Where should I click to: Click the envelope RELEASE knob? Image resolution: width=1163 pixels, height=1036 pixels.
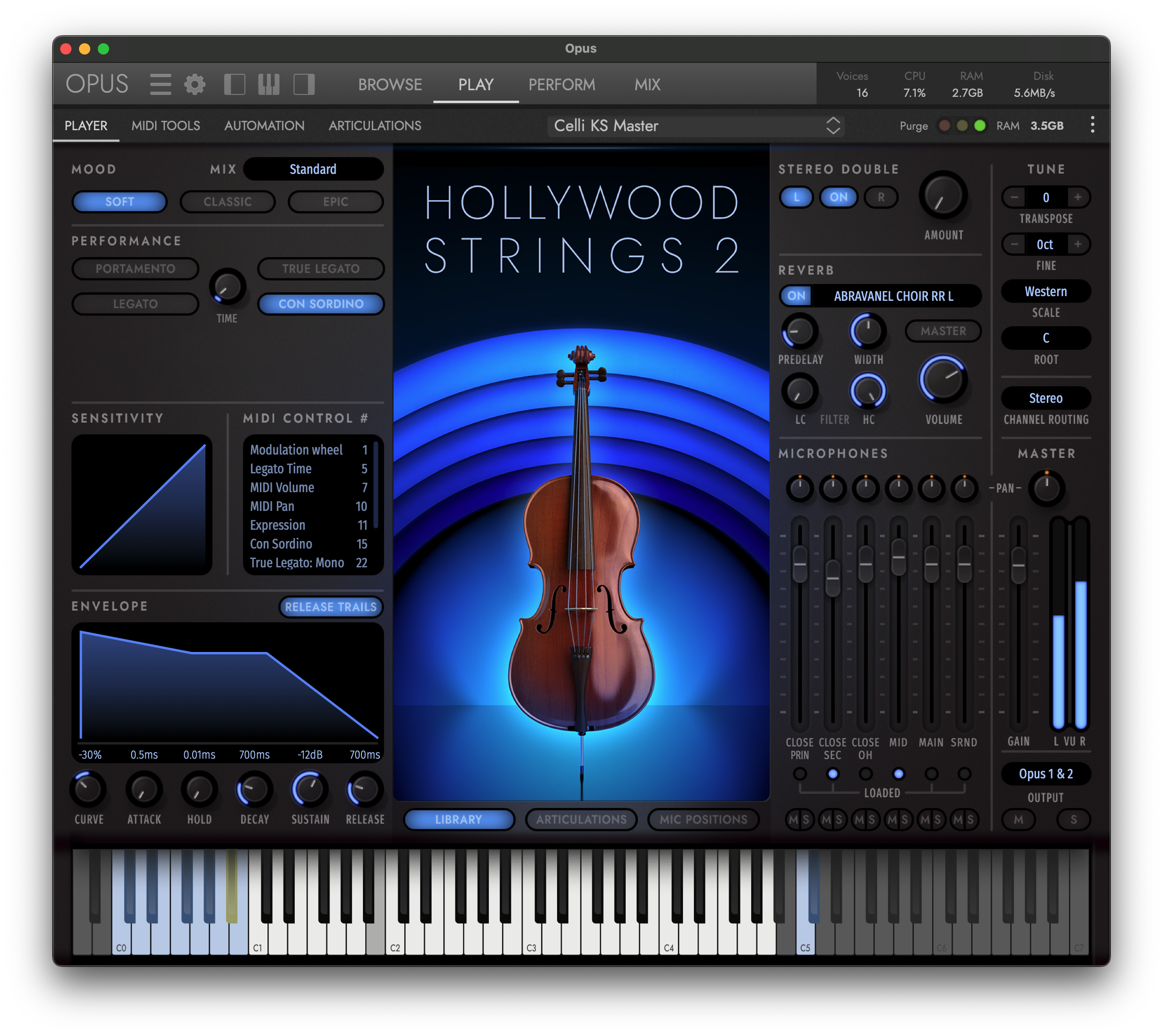point(364,790)
